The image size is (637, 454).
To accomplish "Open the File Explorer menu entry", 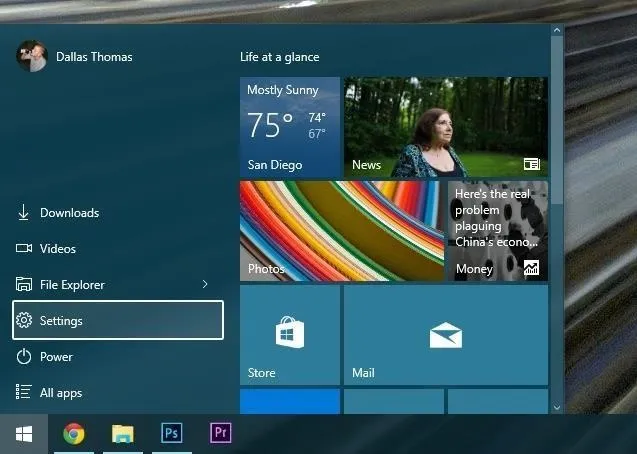I will (118, 284).
